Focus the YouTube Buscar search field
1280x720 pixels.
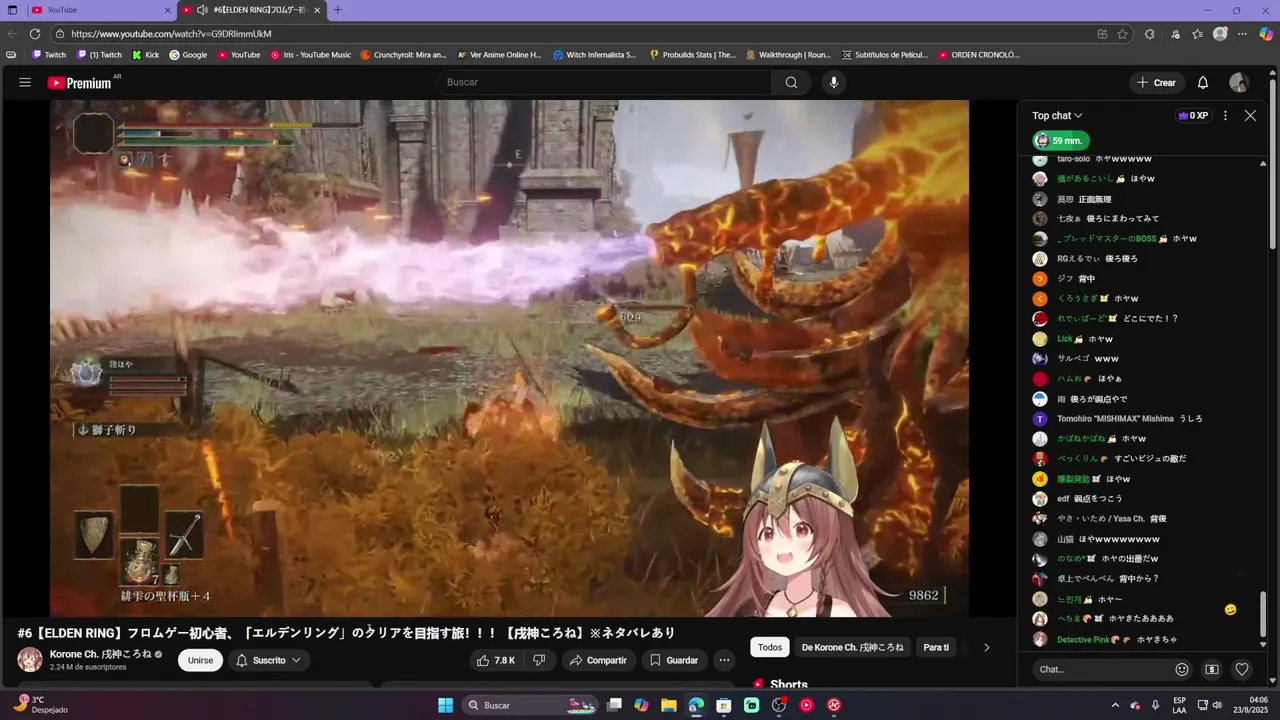pos(605,82)
